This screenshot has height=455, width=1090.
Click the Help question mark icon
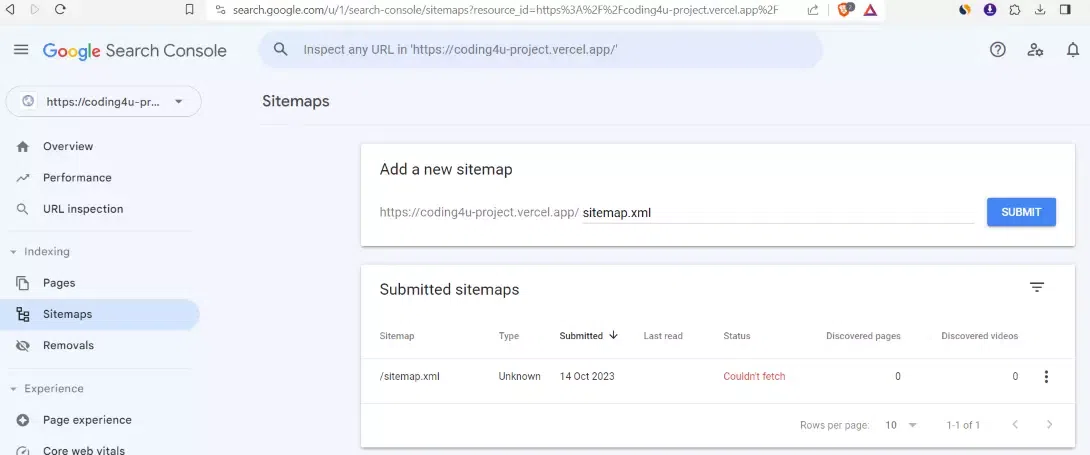tap(997, 50)
